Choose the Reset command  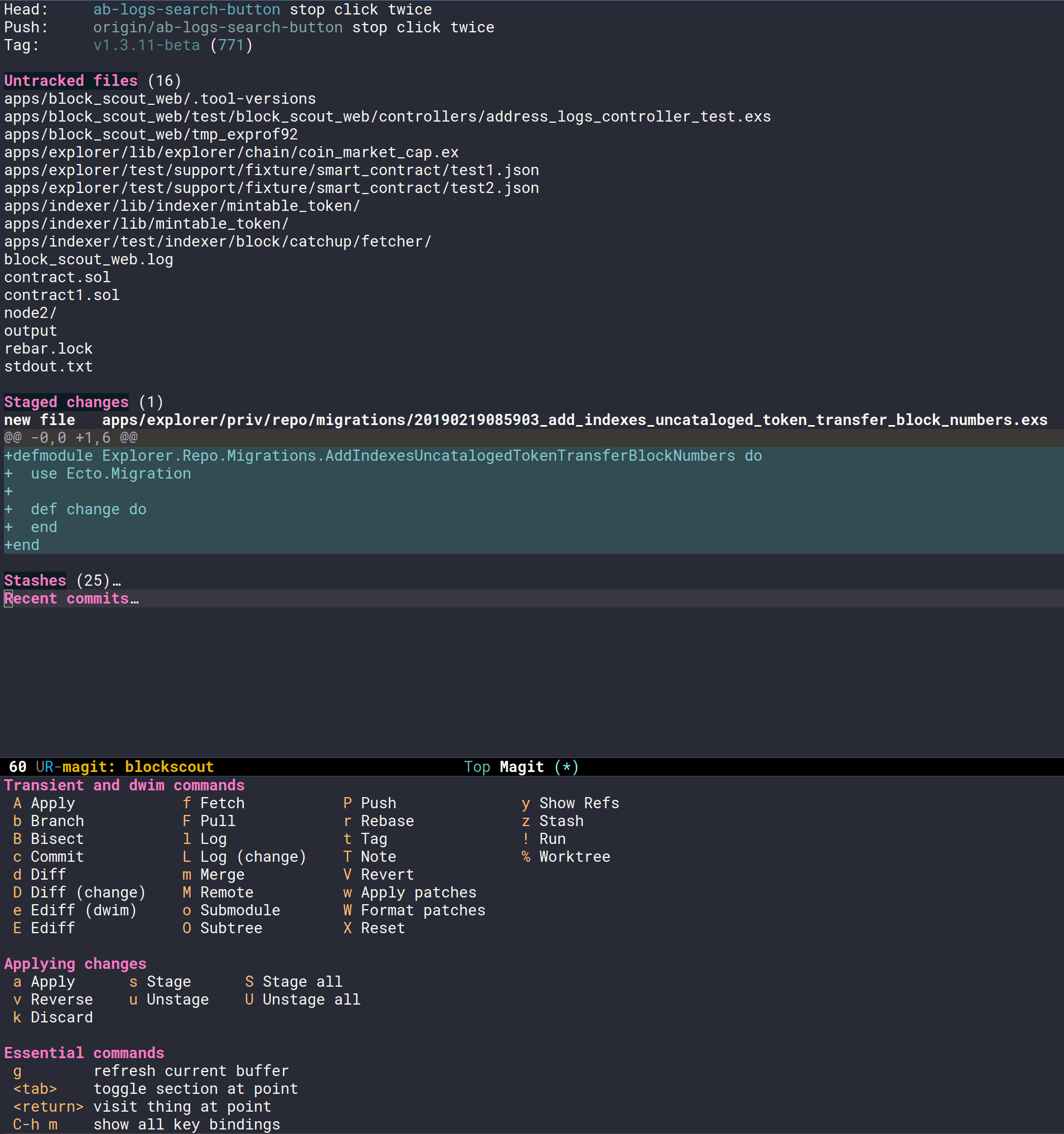374,928
